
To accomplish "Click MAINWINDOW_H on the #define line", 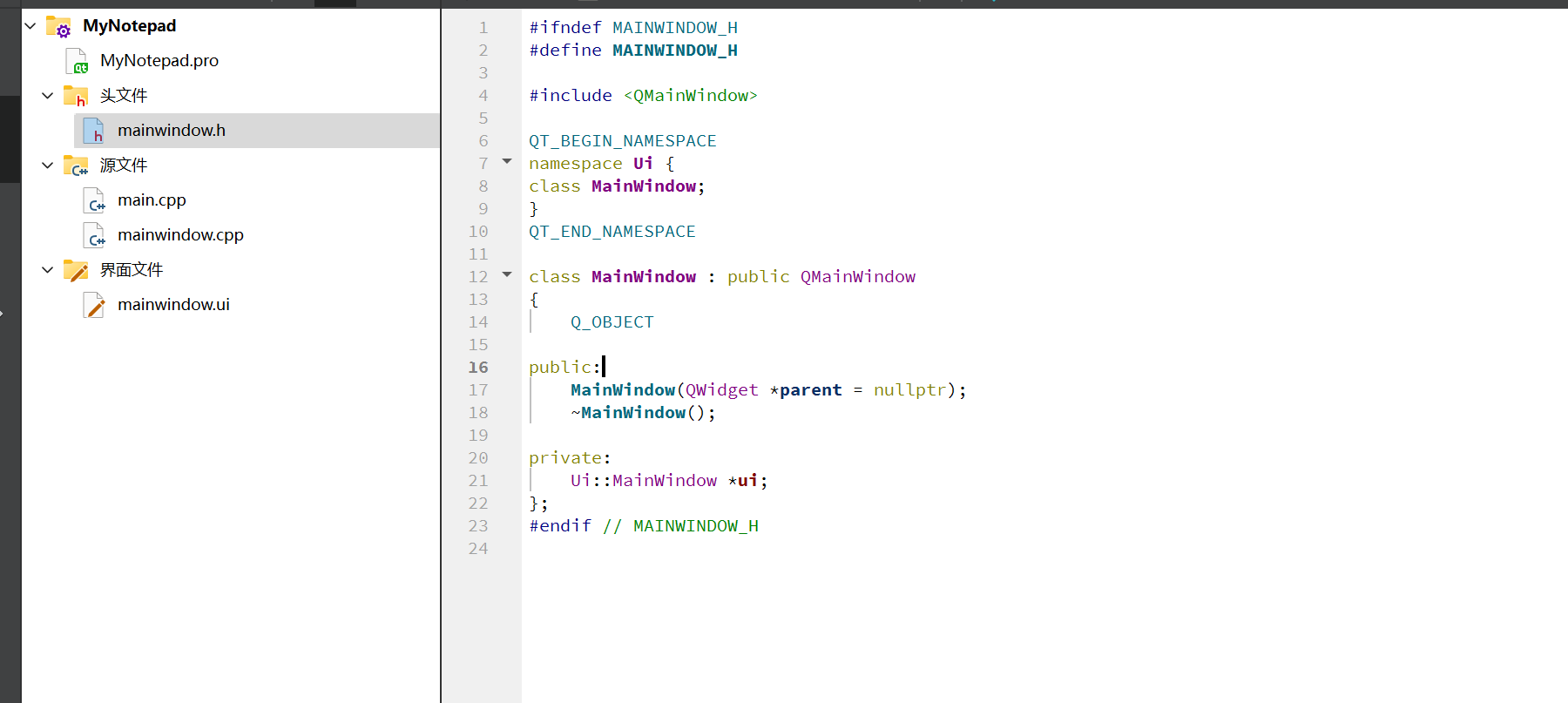I will click(x=675, y=51).
